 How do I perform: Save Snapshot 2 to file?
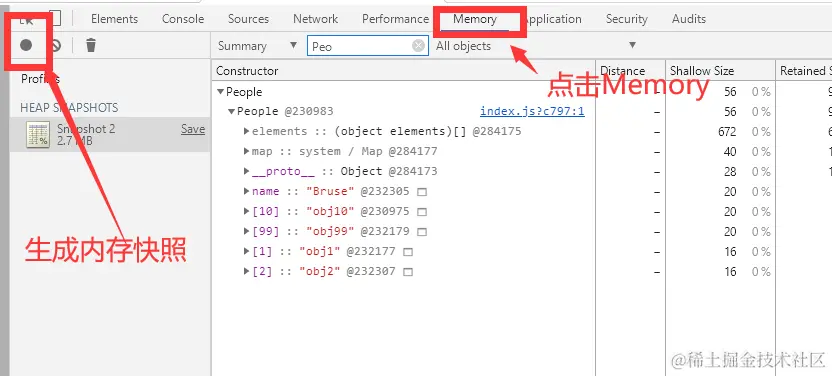click(x=193, y=129)
